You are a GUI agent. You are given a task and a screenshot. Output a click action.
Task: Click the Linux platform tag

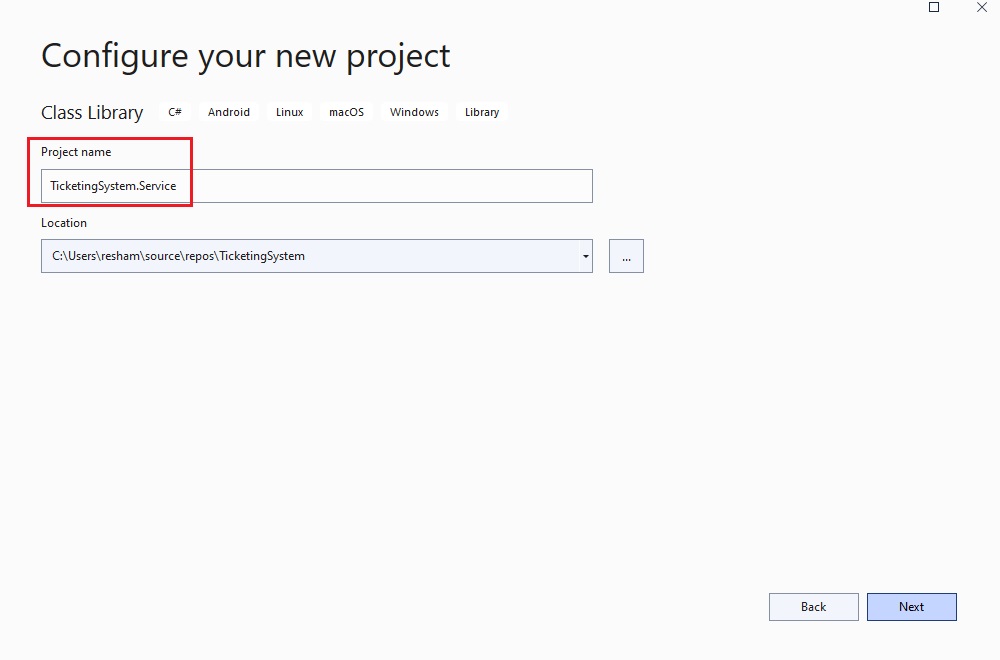289,112
